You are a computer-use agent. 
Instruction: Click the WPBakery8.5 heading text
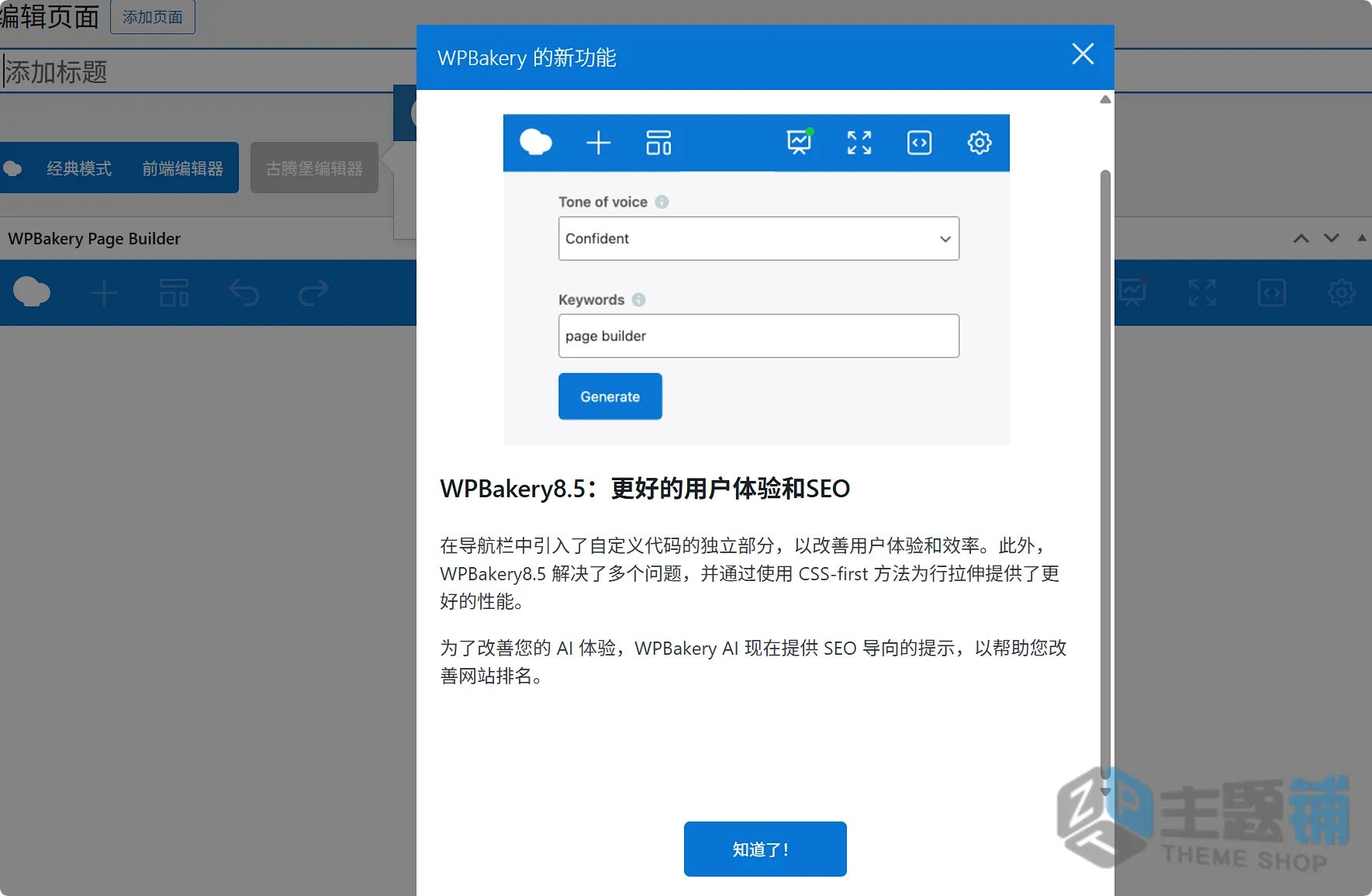point(645,489)
